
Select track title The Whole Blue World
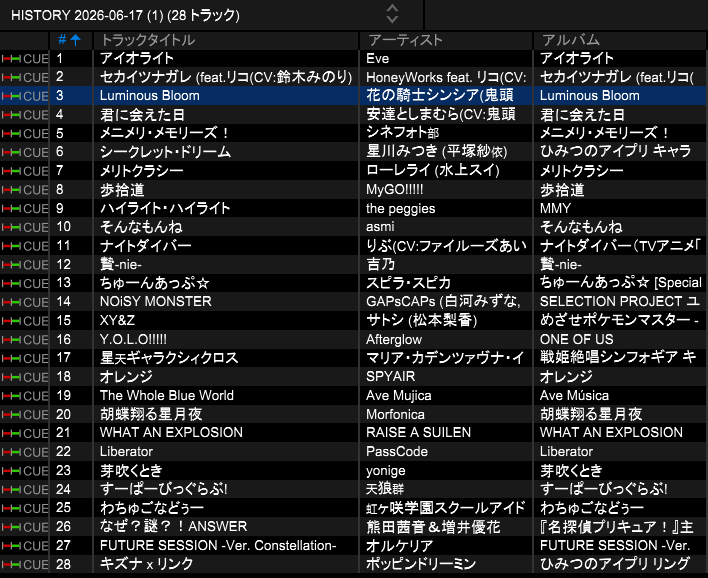pyautogui.click(x=167, y=396)
